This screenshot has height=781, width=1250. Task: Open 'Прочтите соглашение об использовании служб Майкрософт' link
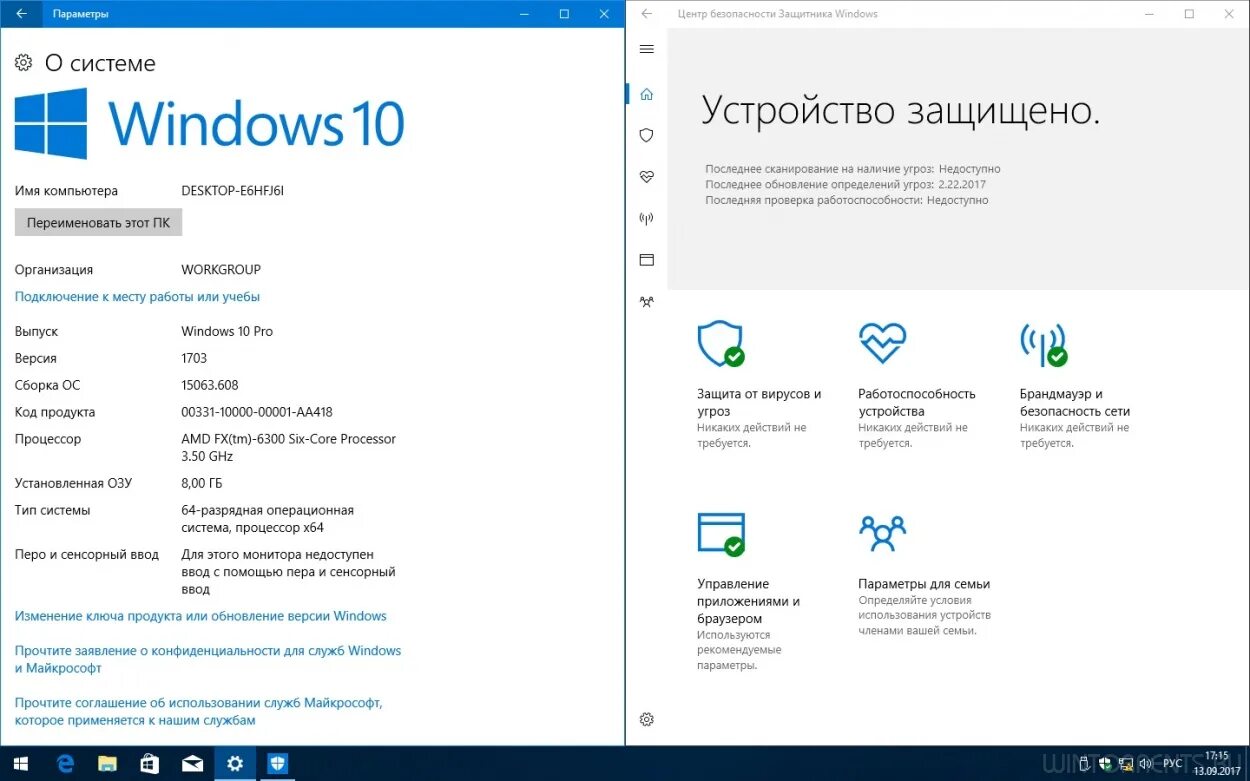click(x=198, y=711)
